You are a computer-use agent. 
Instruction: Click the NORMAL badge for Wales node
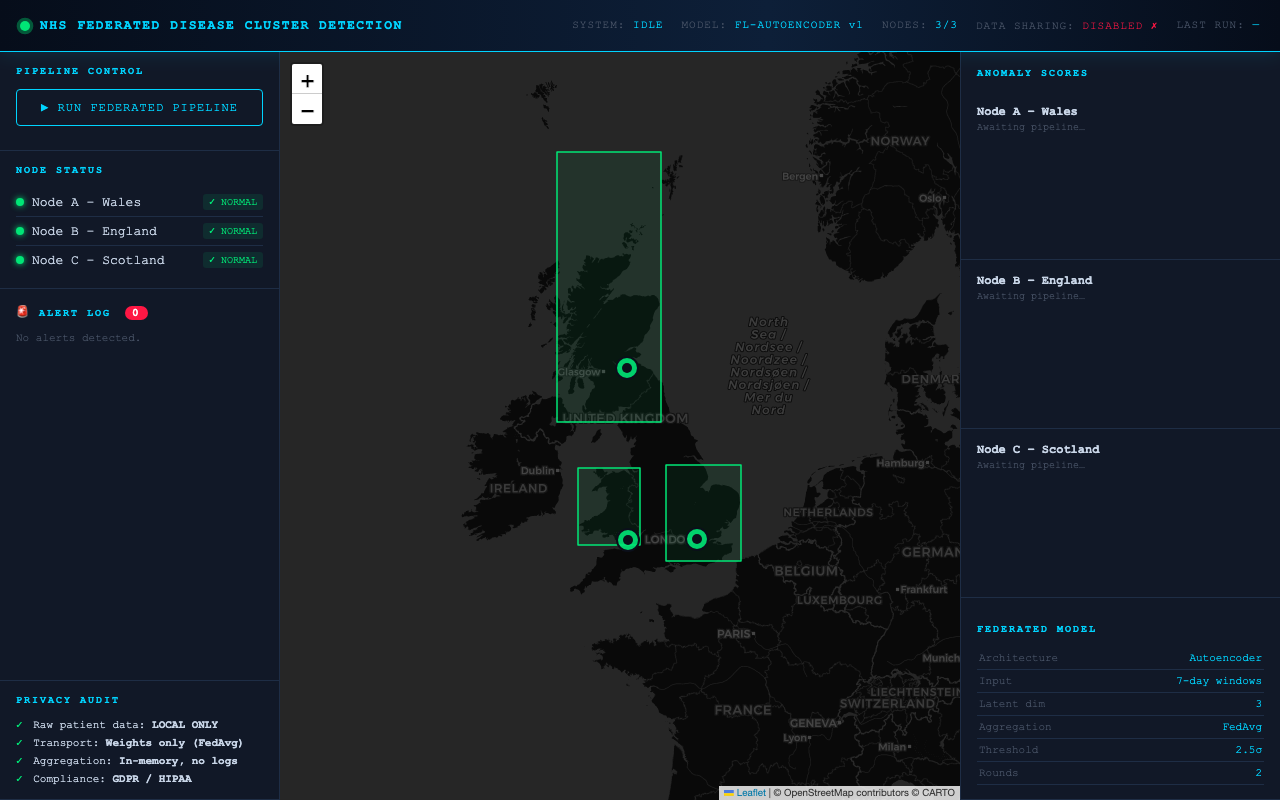coord(233,202)
